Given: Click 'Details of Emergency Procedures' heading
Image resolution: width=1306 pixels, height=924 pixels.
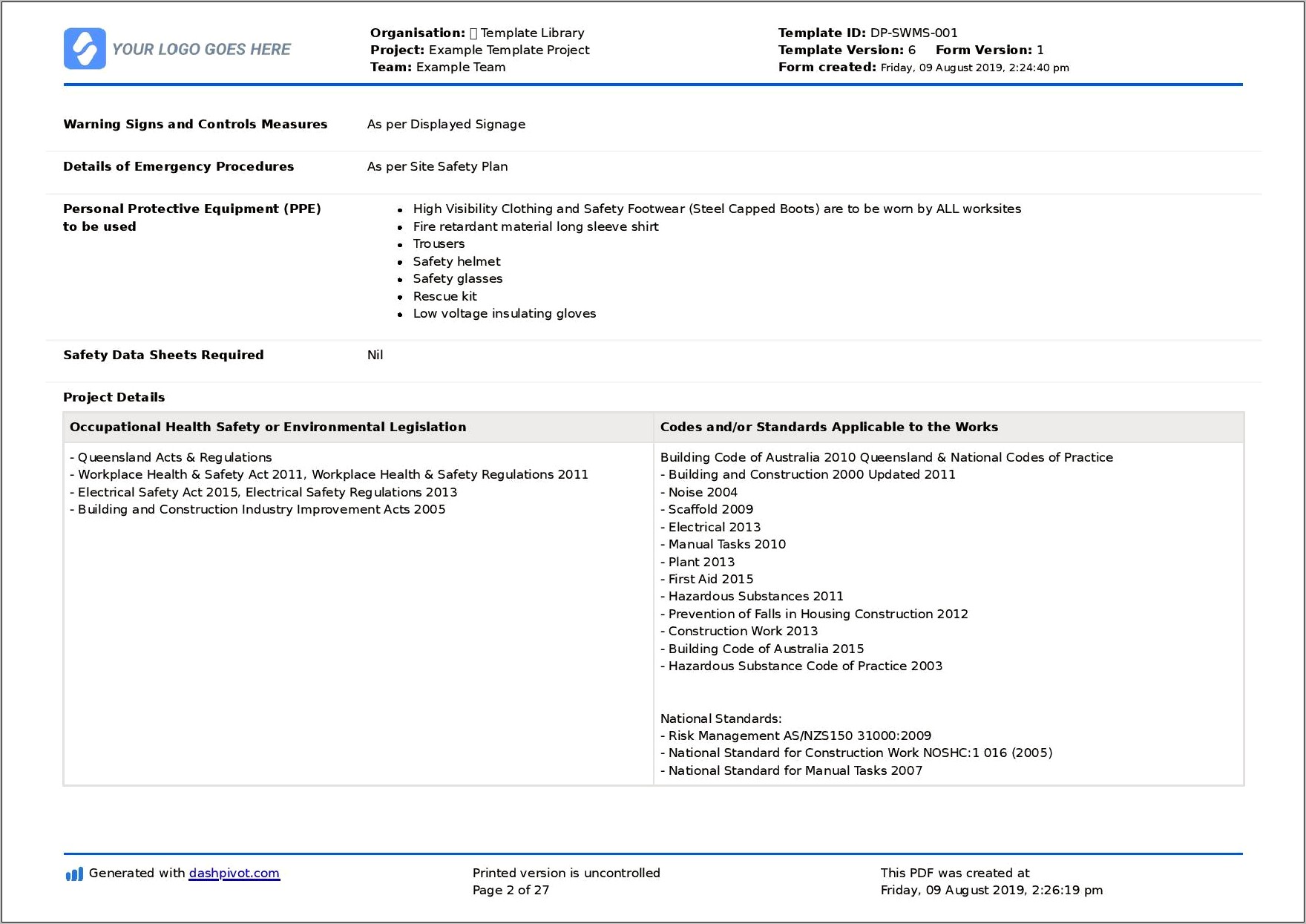Looking at the screenshot, I should (178, 166).
